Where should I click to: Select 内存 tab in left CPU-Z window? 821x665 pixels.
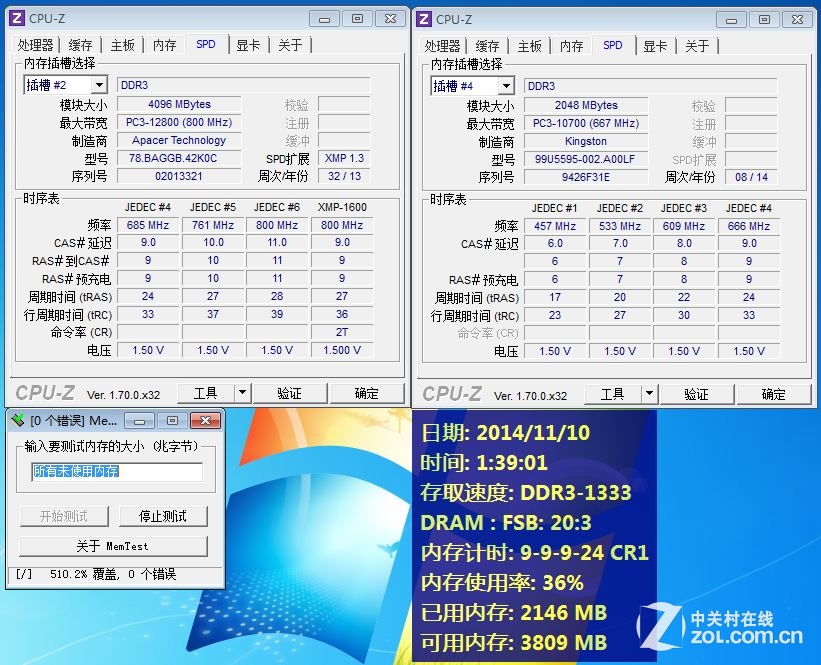(x=164, y=45)
